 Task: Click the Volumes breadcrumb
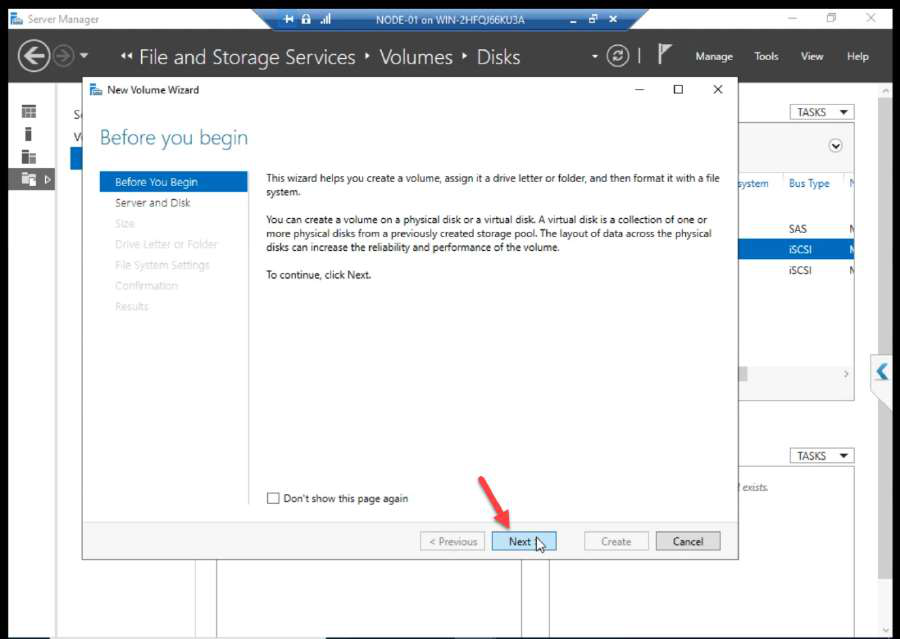tap(416, 57)
